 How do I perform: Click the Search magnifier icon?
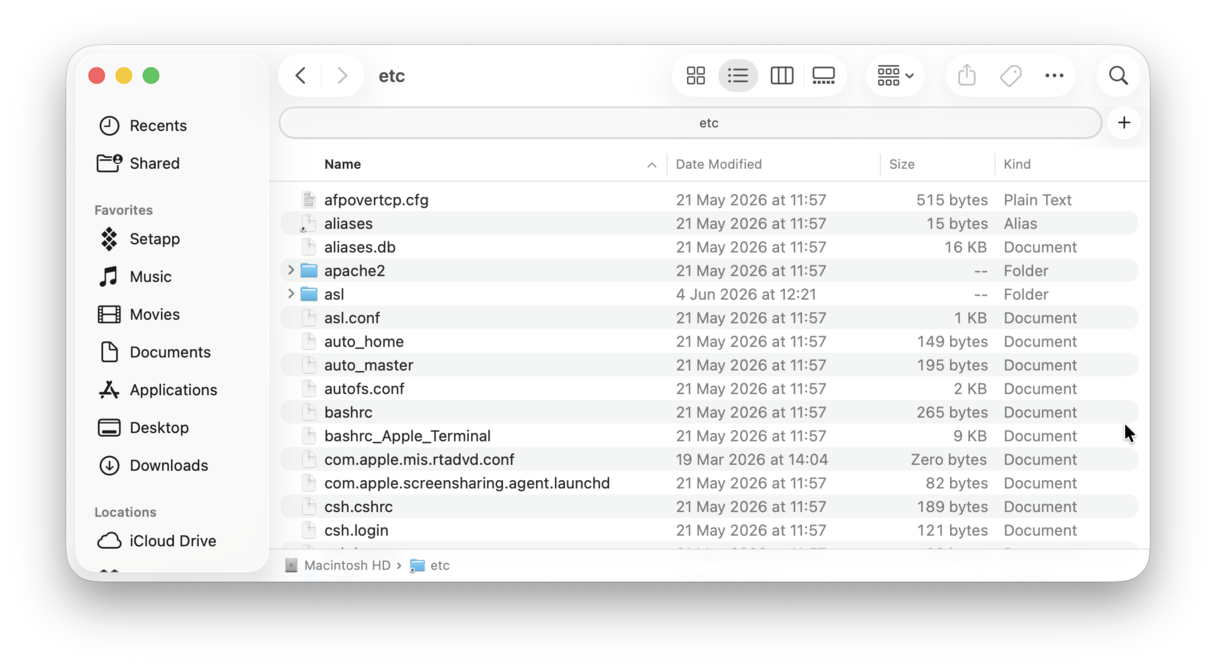[x=1118, y=76]
